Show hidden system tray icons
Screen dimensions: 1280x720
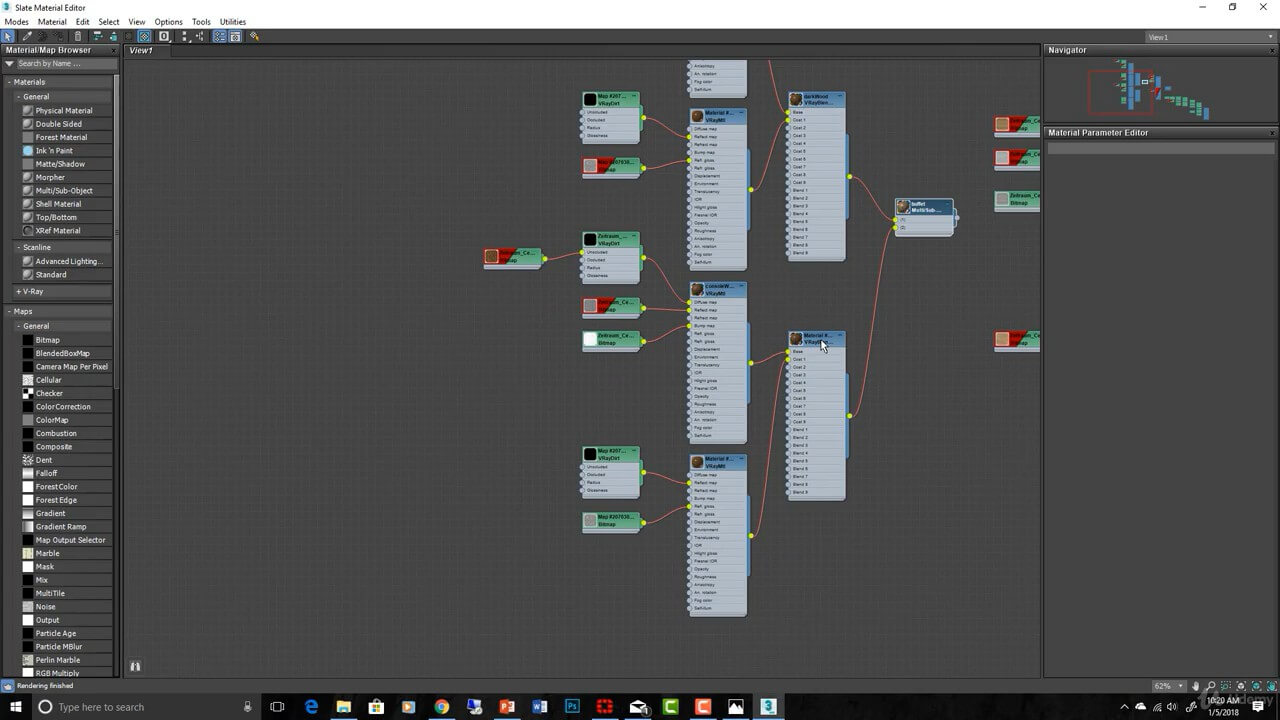tap(1124, 706)
